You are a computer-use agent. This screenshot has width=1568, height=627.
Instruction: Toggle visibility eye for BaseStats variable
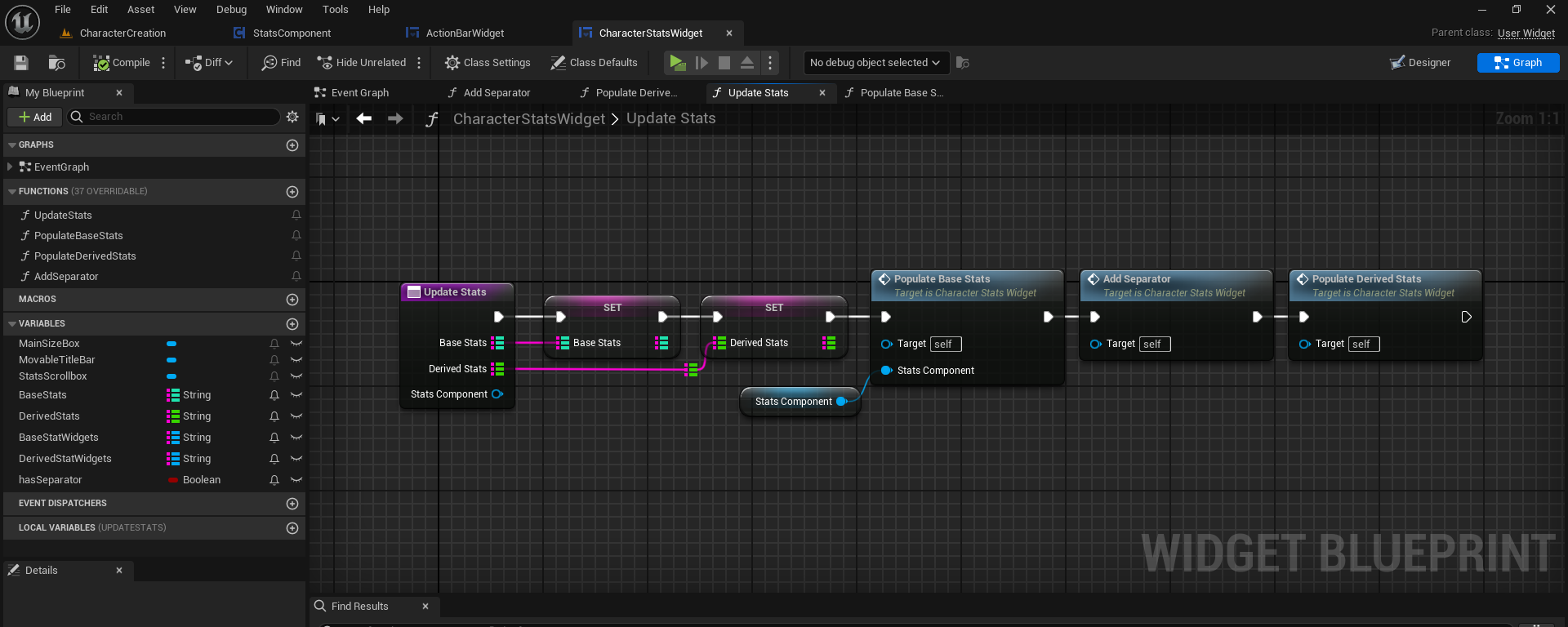point(296,395)
